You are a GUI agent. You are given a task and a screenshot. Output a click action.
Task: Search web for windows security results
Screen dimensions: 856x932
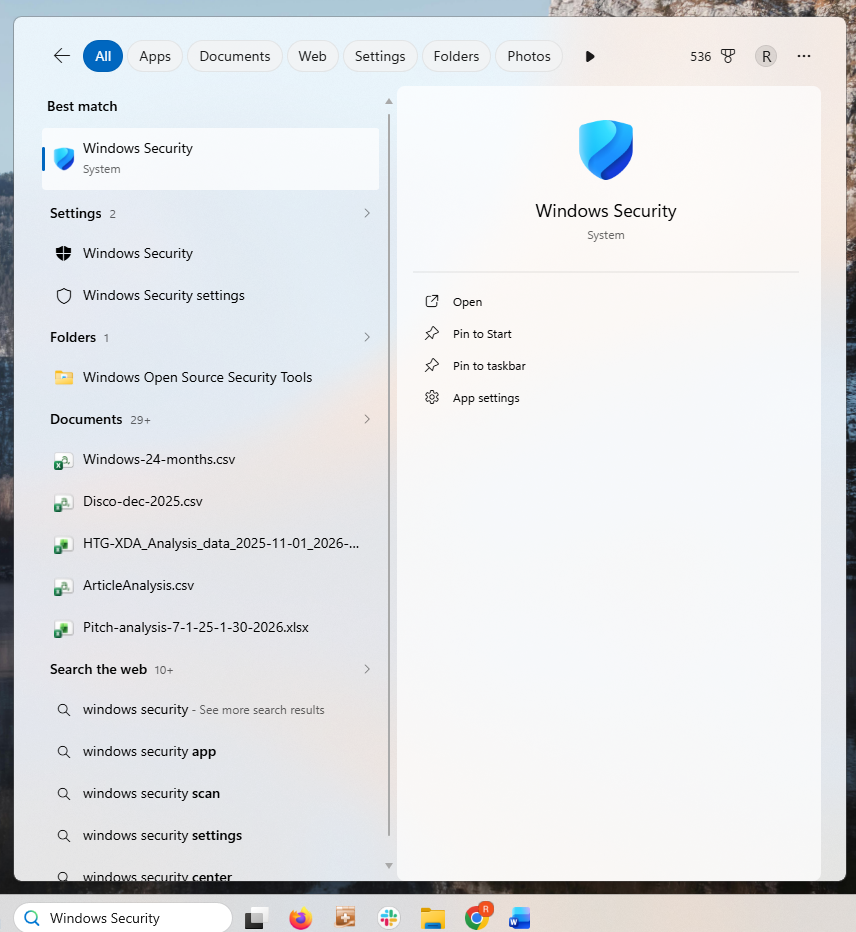point(210,710)
